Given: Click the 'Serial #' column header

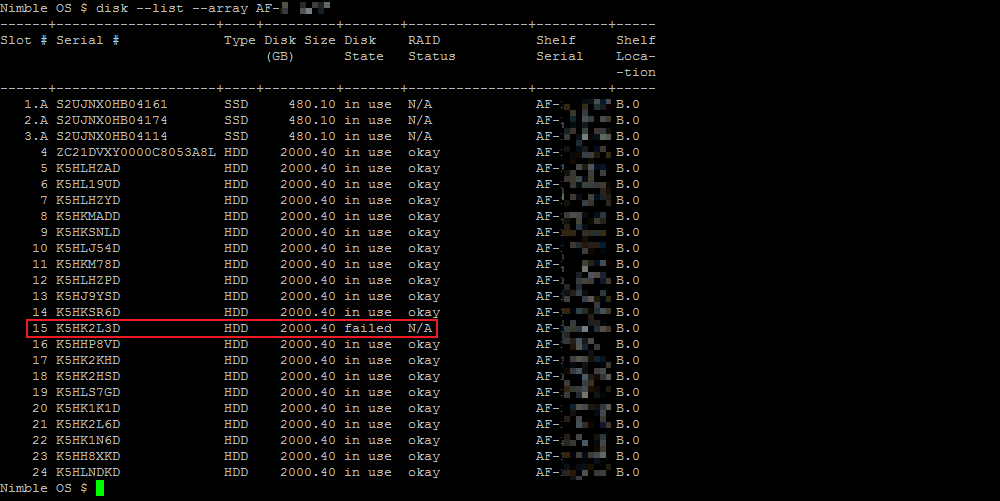Looking at the screenshot, I should pyautogui.click(x=88, y=40).
